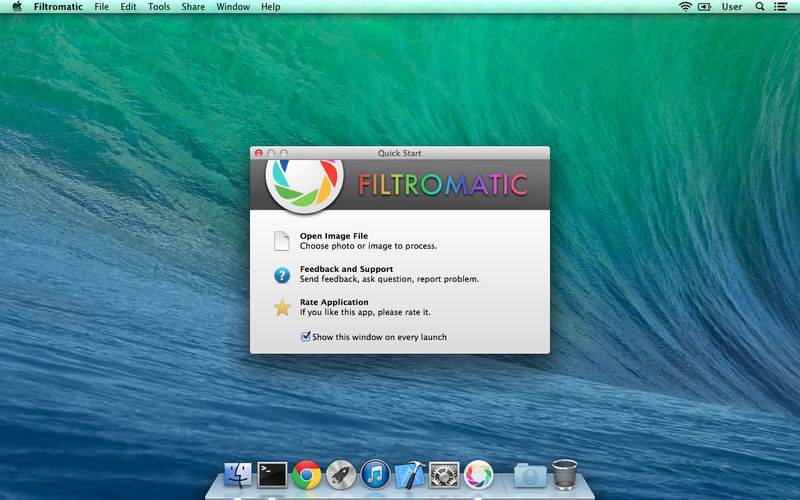Uncheck Show this window on every launch
800x500 pixels.
(306, 336)
